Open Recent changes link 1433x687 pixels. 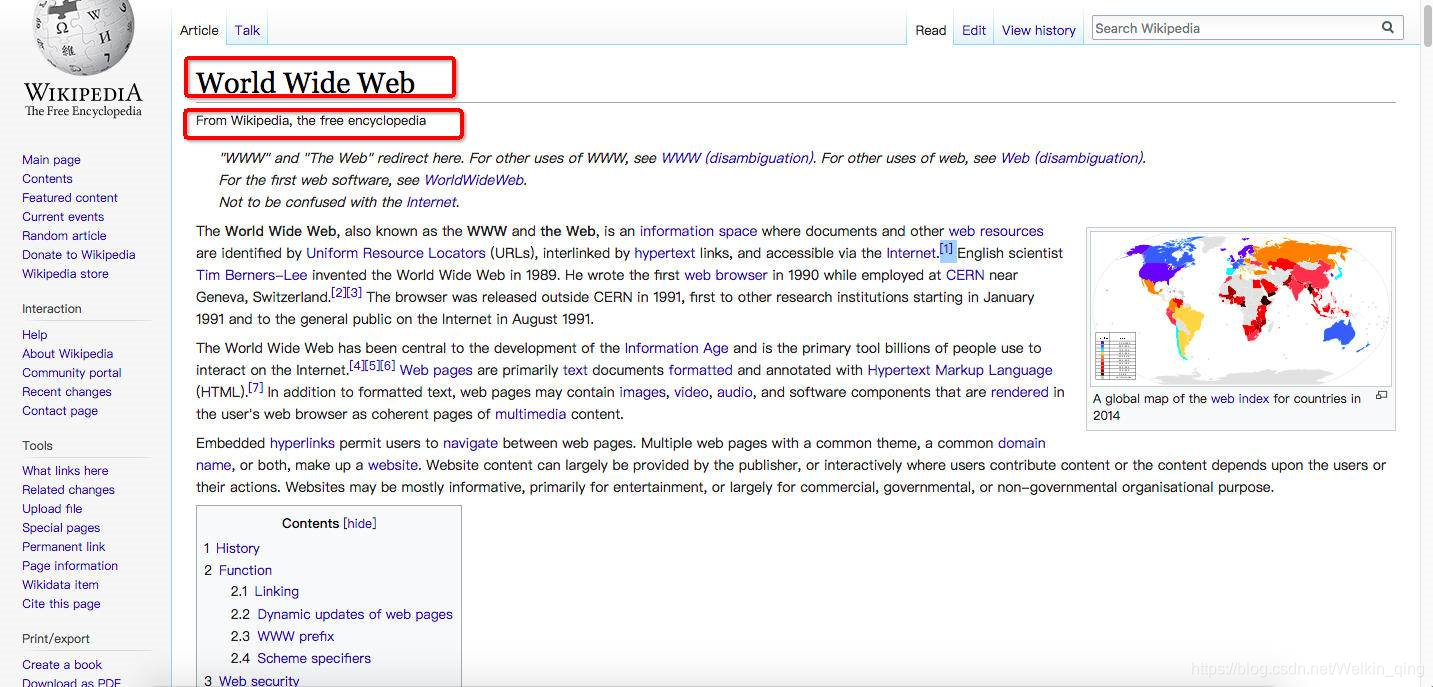click(x=67, y=392)
